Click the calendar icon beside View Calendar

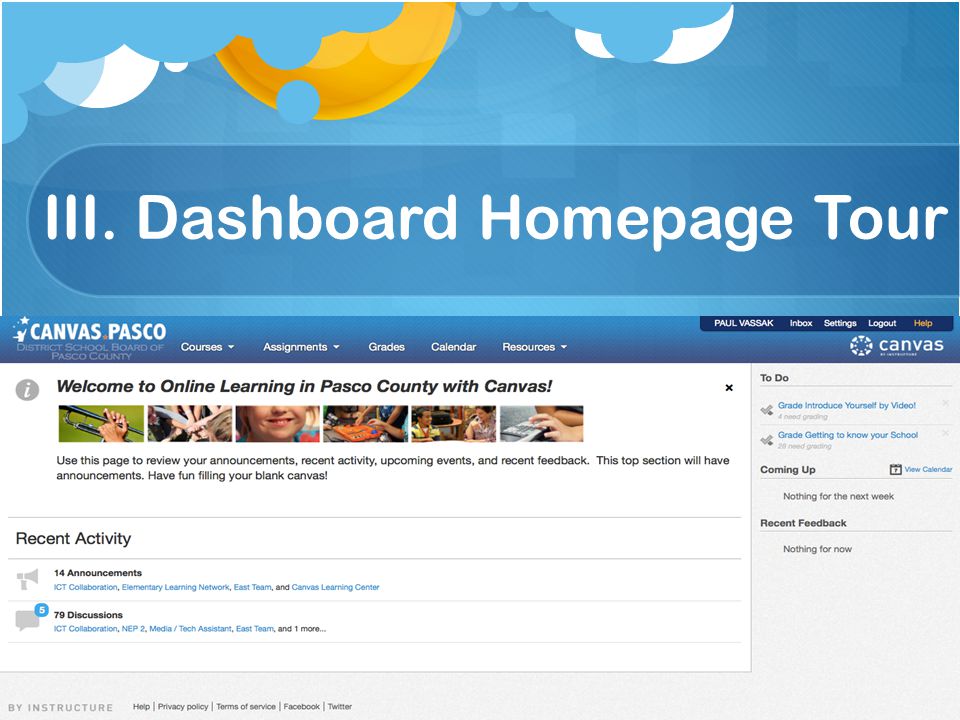coord(895,470)
